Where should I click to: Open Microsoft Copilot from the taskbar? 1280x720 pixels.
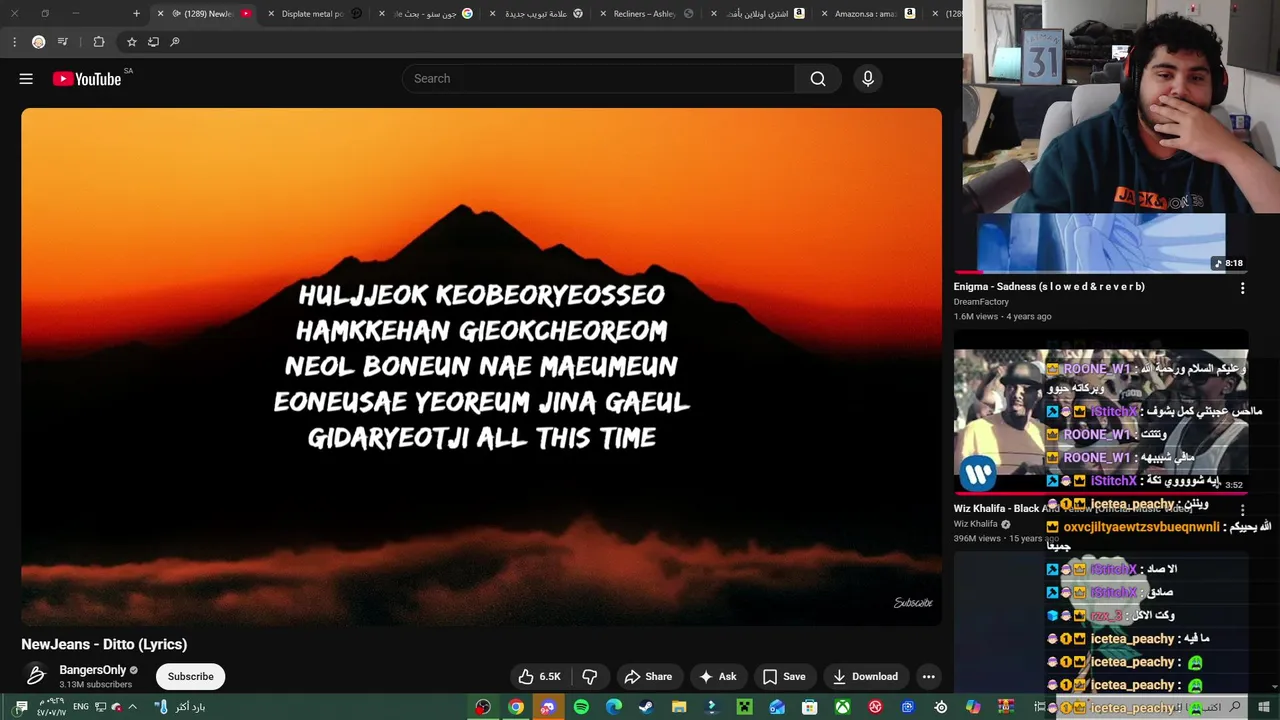pyautogui.click(x=973, y=707)
